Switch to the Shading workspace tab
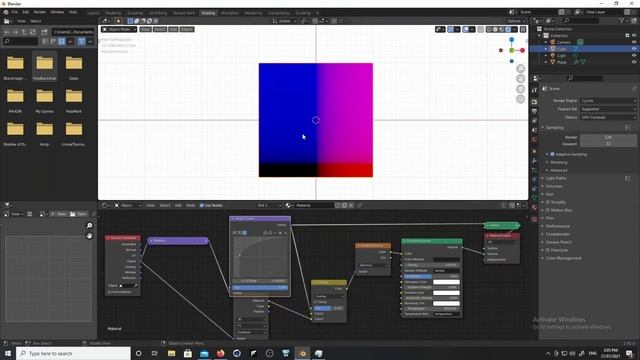The height and width of the screenshot is (360, 640). [208, 13]
